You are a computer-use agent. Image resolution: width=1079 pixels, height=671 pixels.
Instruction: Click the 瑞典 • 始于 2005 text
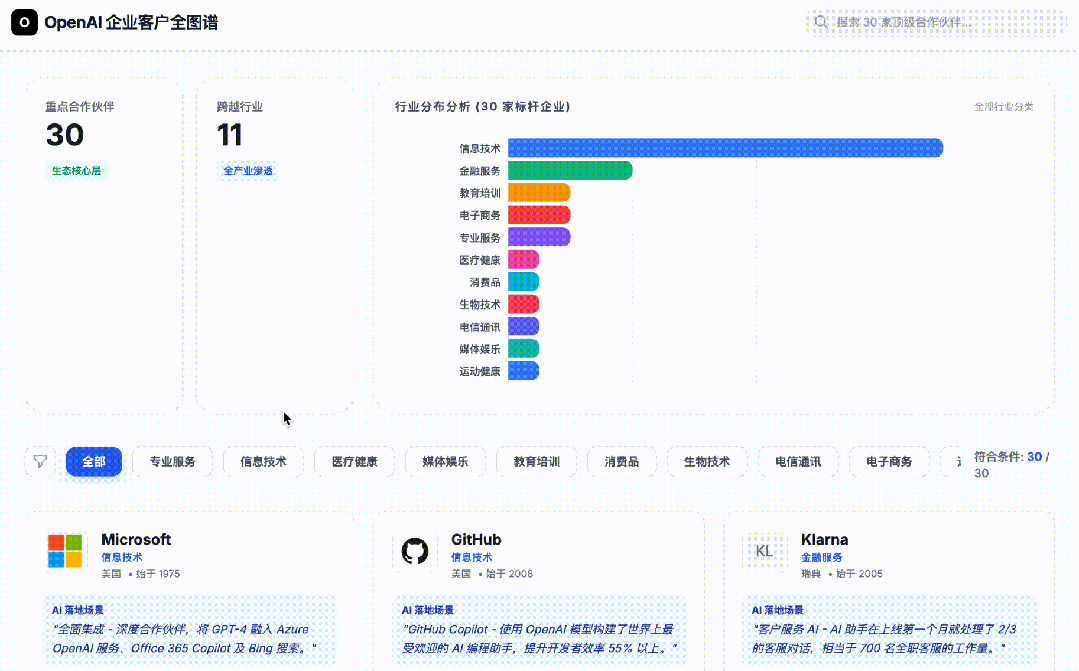pos(842,574)
